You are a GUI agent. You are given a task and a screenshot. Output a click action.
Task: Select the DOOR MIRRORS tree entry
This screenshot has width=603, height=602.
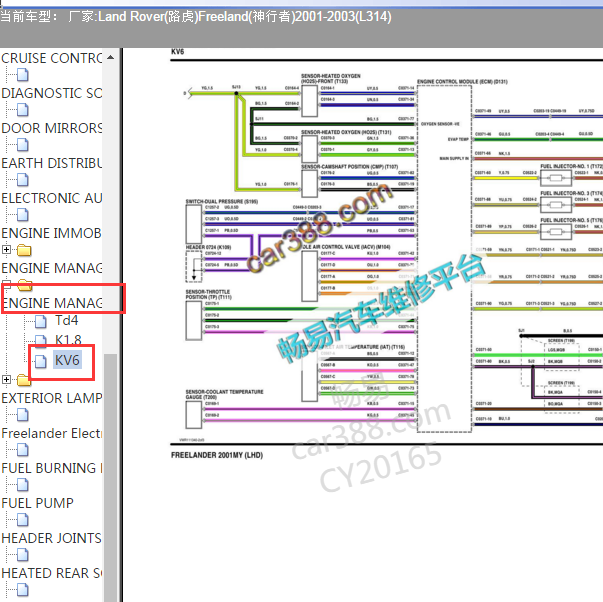(52, 128)
